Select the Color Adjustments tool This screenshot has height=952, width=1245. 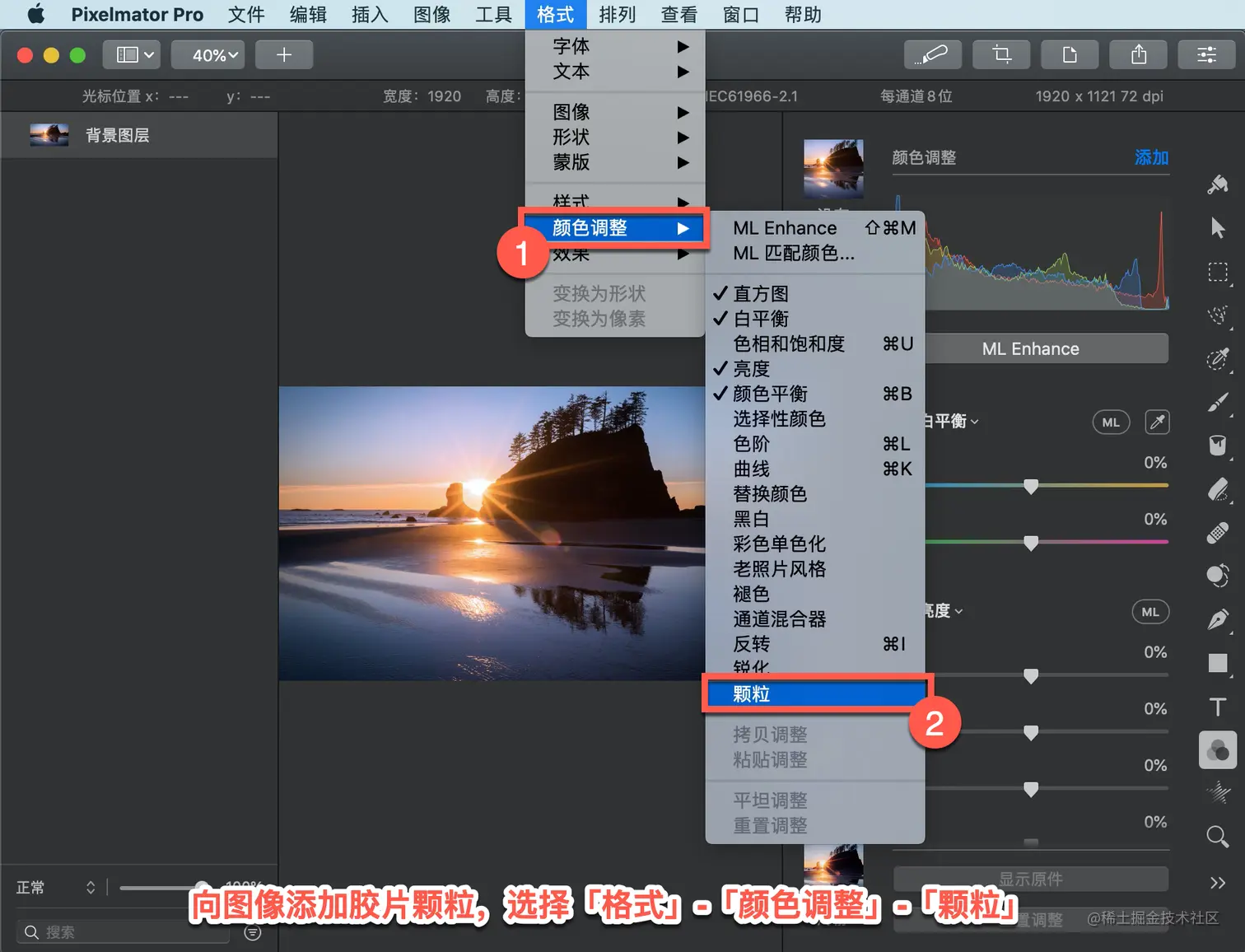[x=1218, y=750]
